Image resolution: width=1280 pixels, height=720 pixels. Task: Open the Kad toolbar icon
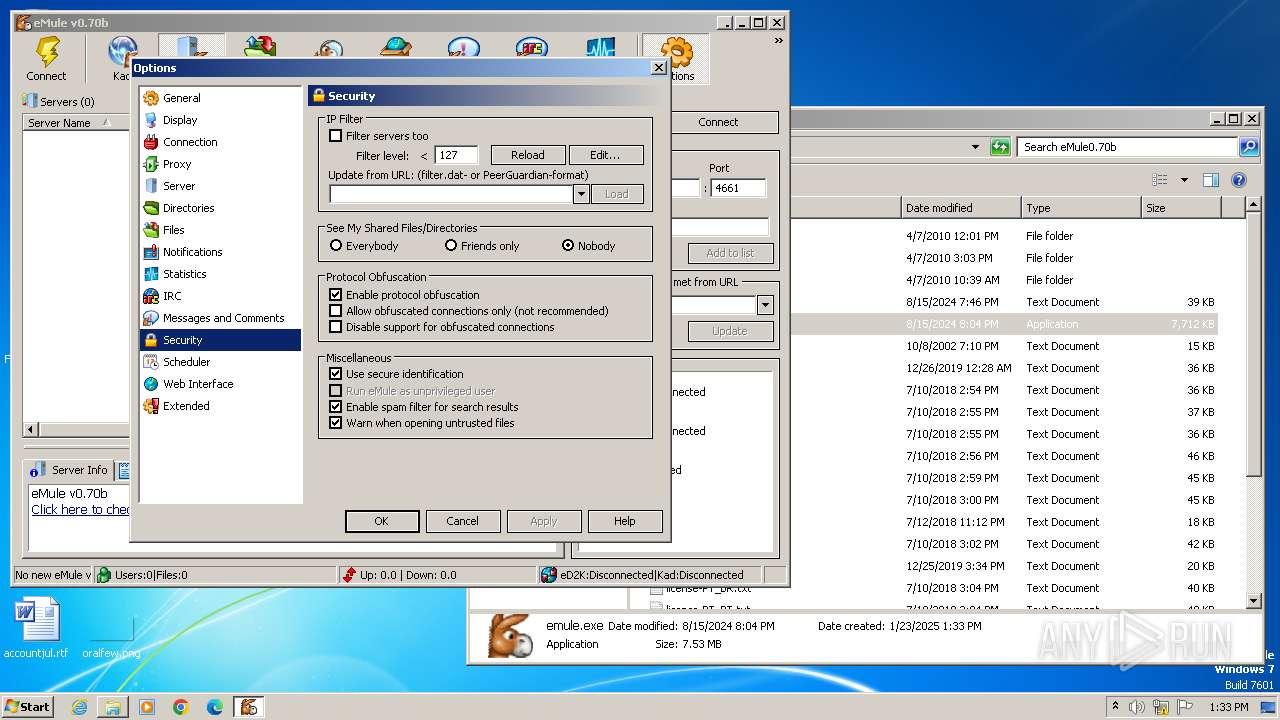pyautogui.click(x=123, y=58)
